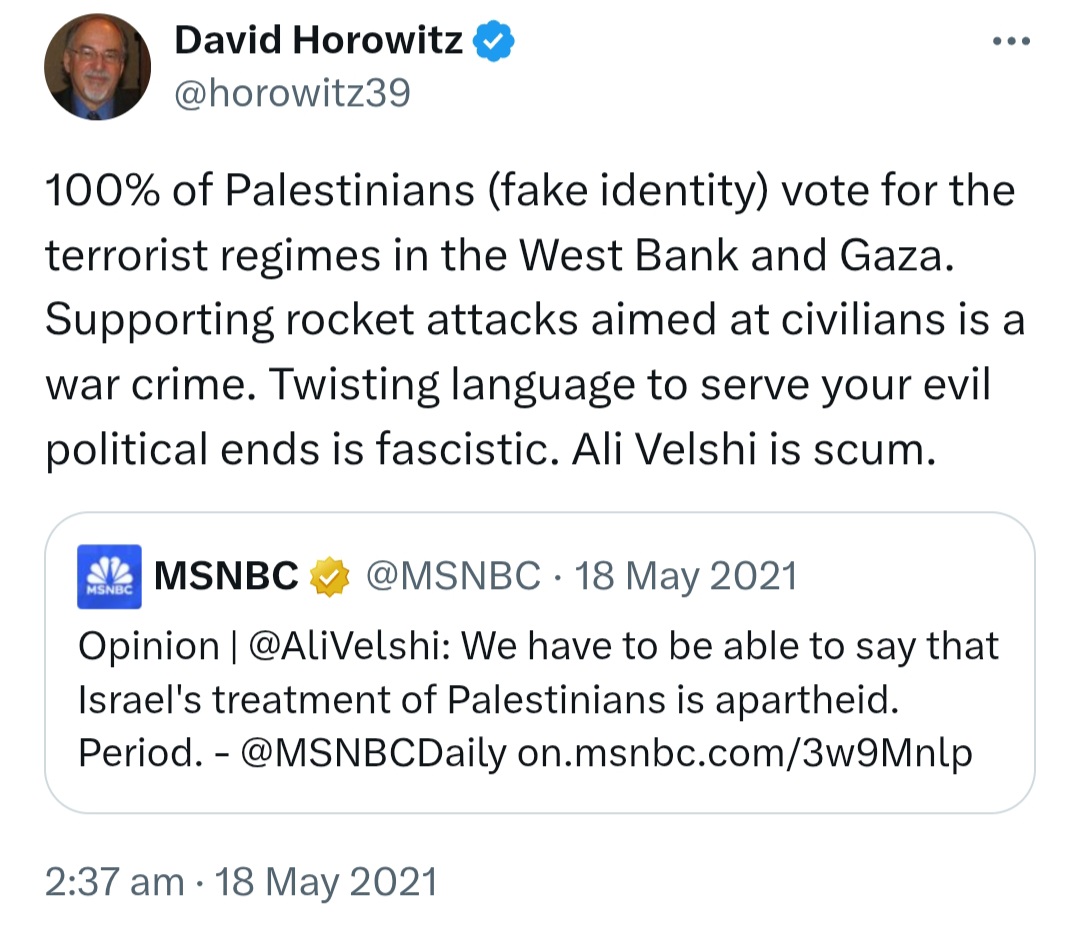Follow the on.msnbc.com/3w9Mnlp link

(744, 752)
